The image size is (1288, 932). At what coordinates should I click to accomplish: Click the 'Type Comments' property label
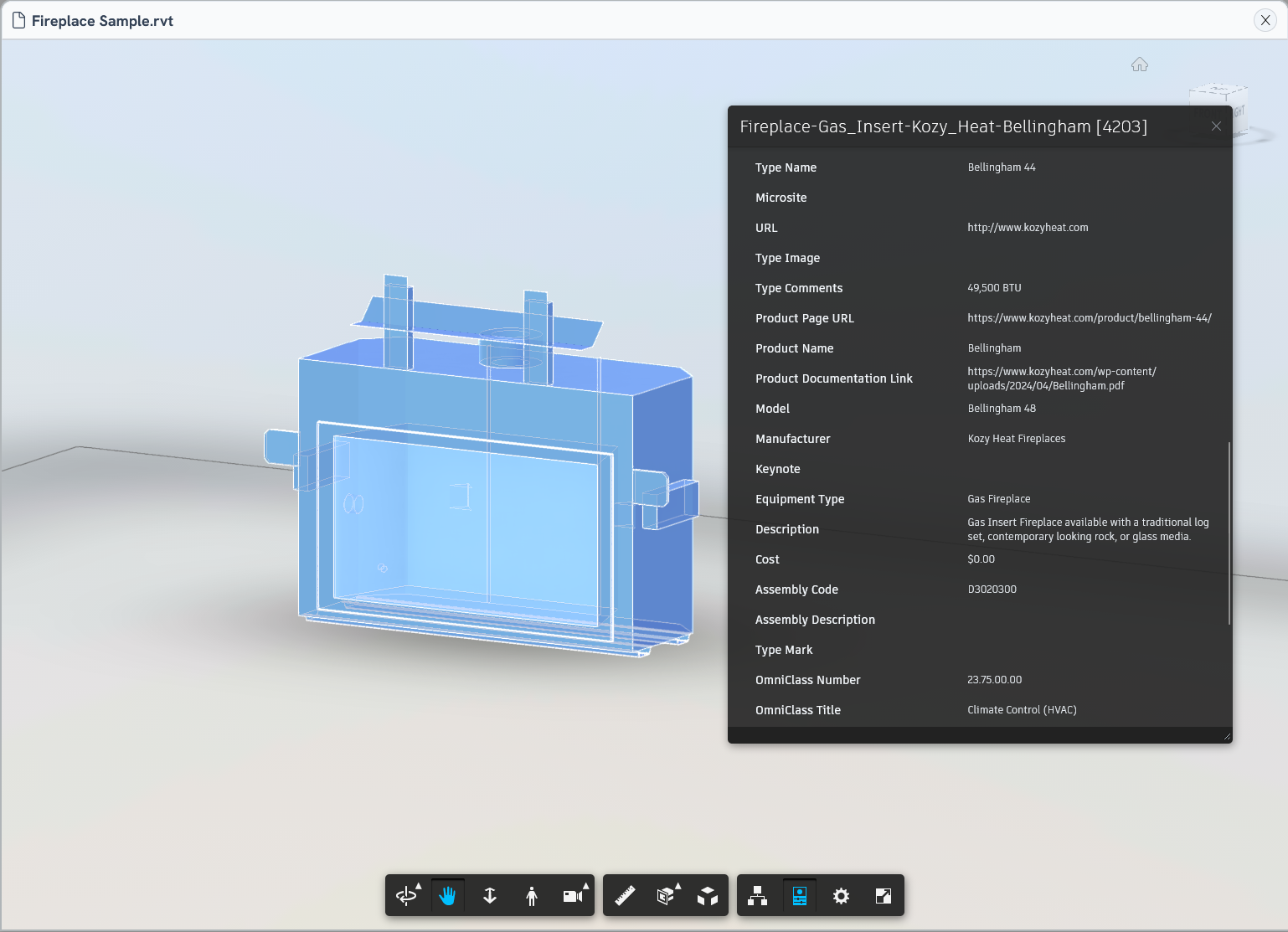coord(799,288)
